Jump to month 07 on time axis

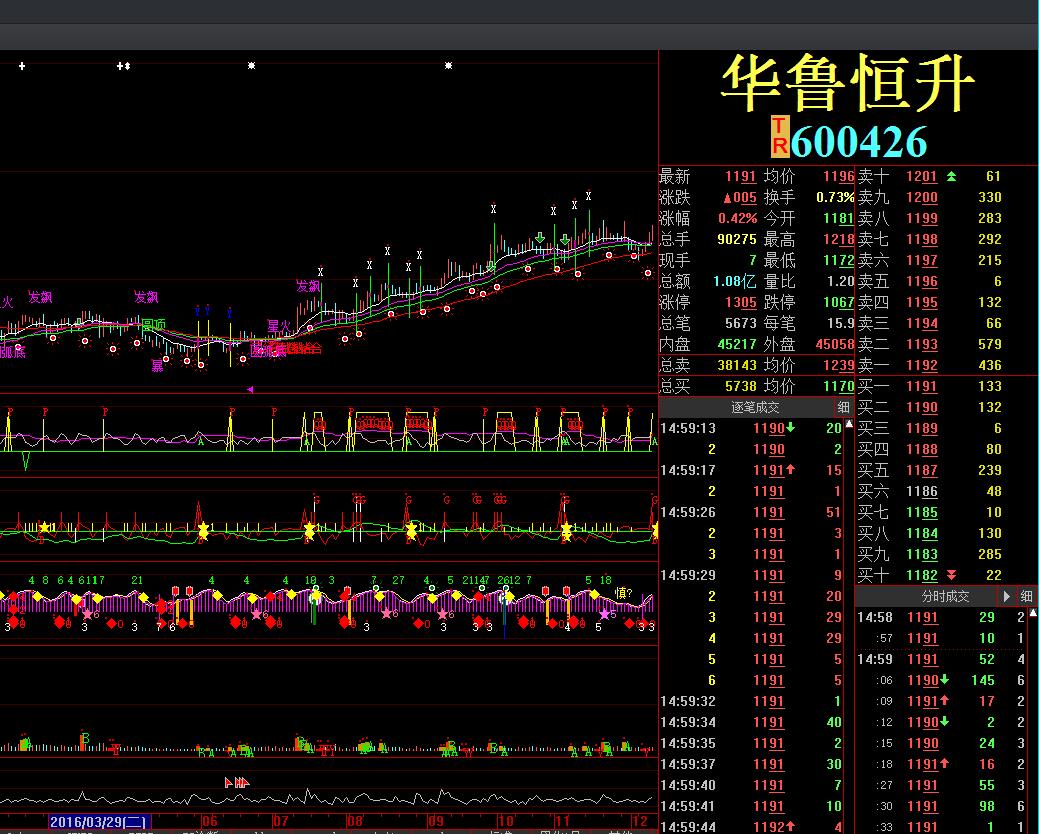[x=280, y=822]
